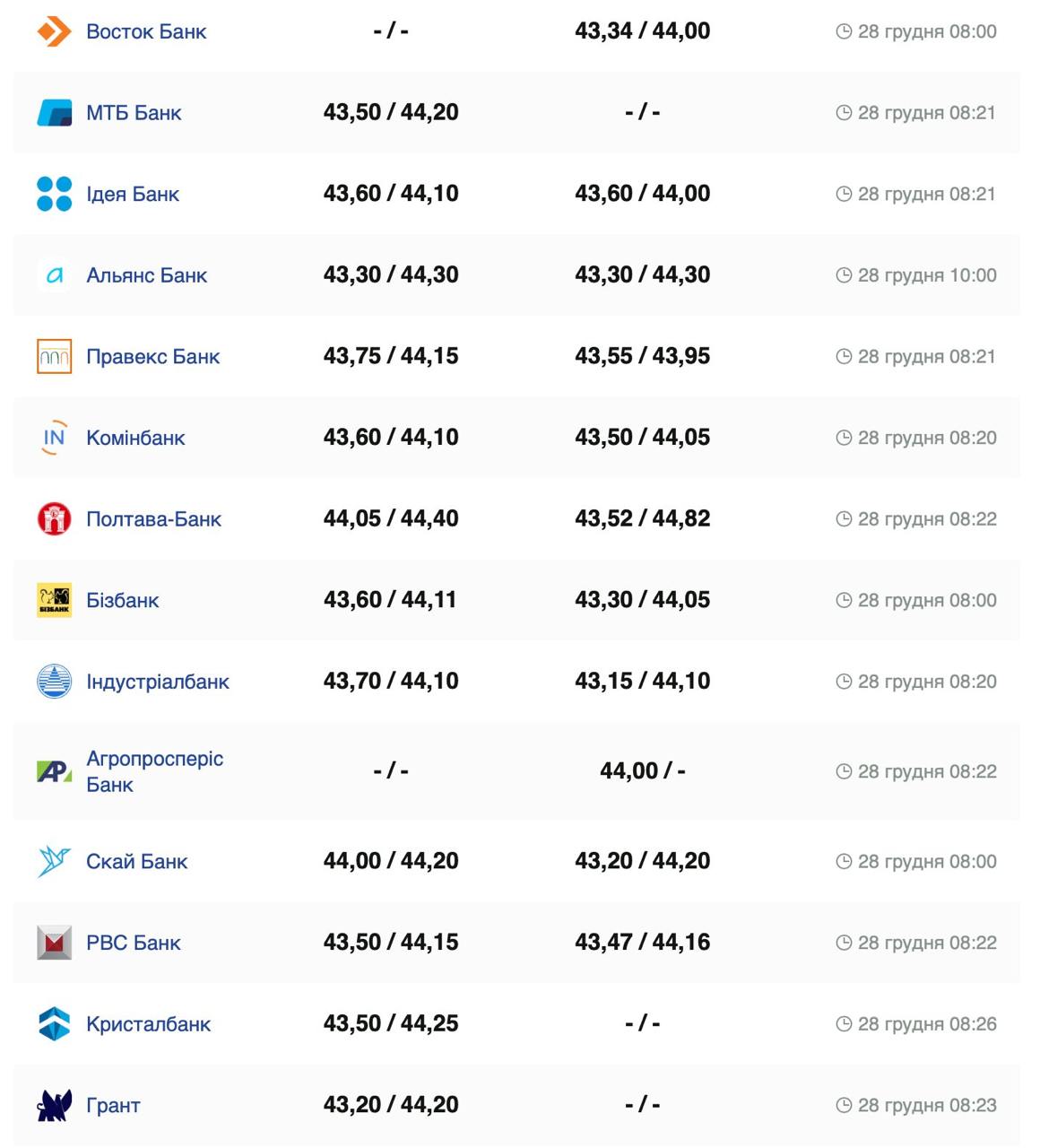
Task: Click the Восток Банк orange logo icon
Action: point(54,31)
